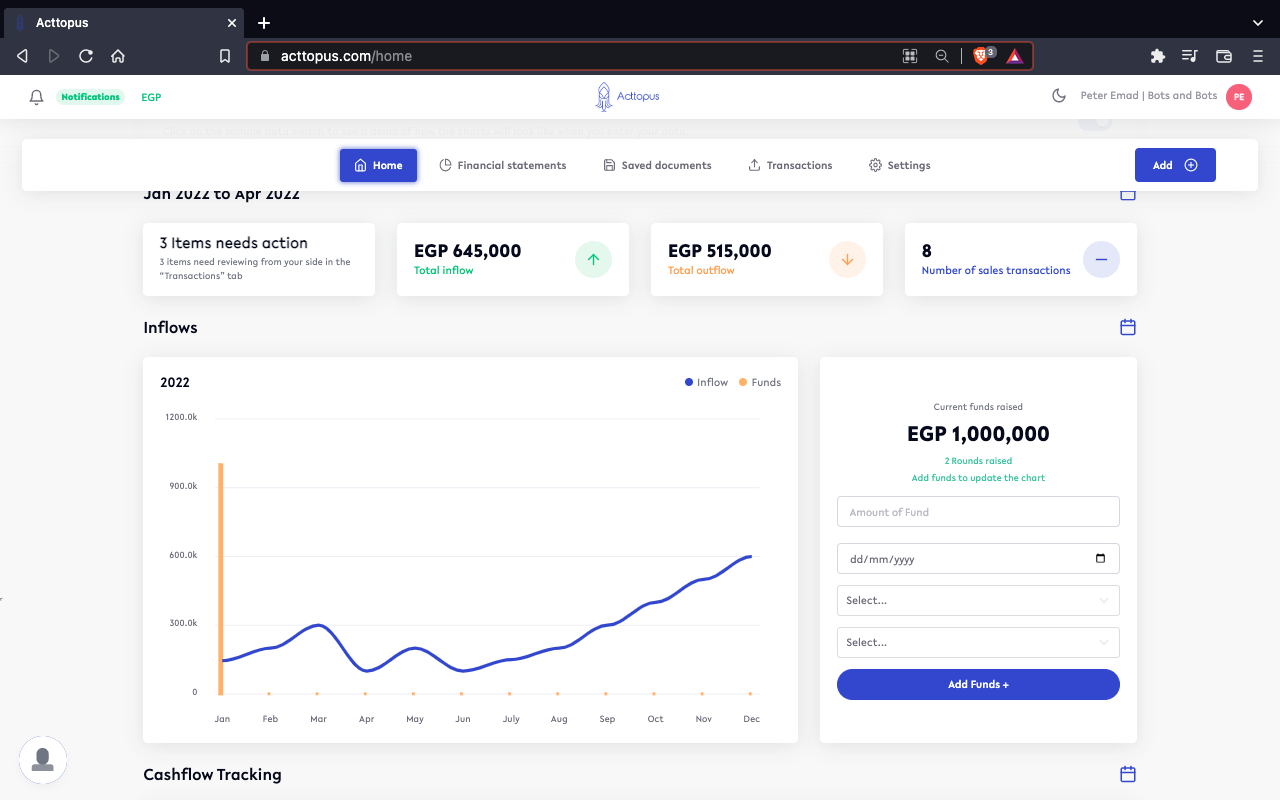
Task: Open the Transactions tab
Action: [x=790, y=165]
